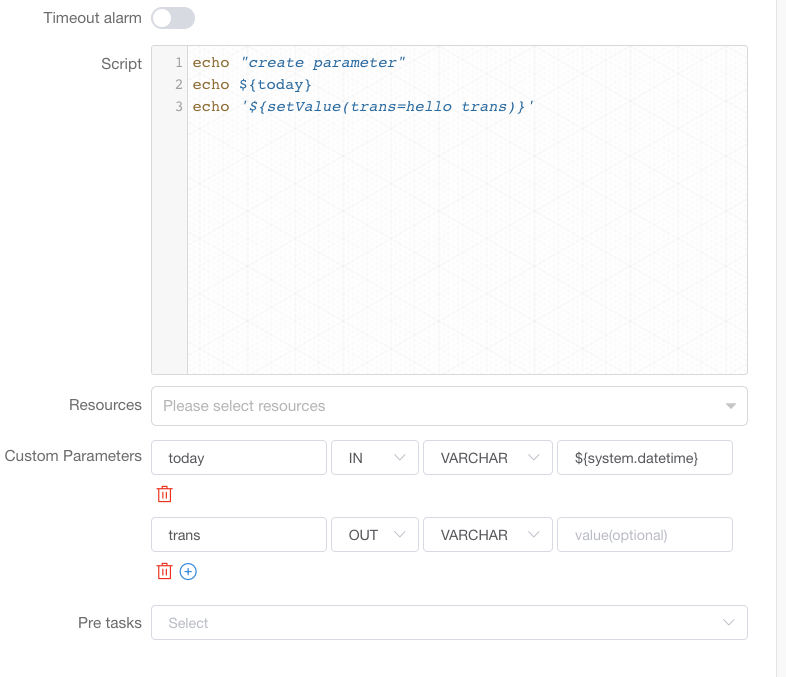The width and height of the screenshot is (786, 677).
Task: Change the OUT direction of 'trans' parameter
Action: [375, 535]
